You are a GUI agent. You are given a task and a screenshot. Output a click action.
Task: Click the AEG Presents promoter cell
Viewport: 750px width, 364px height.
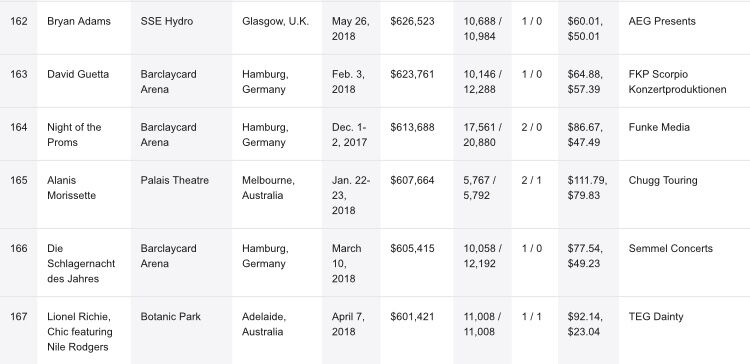(662, 21)
